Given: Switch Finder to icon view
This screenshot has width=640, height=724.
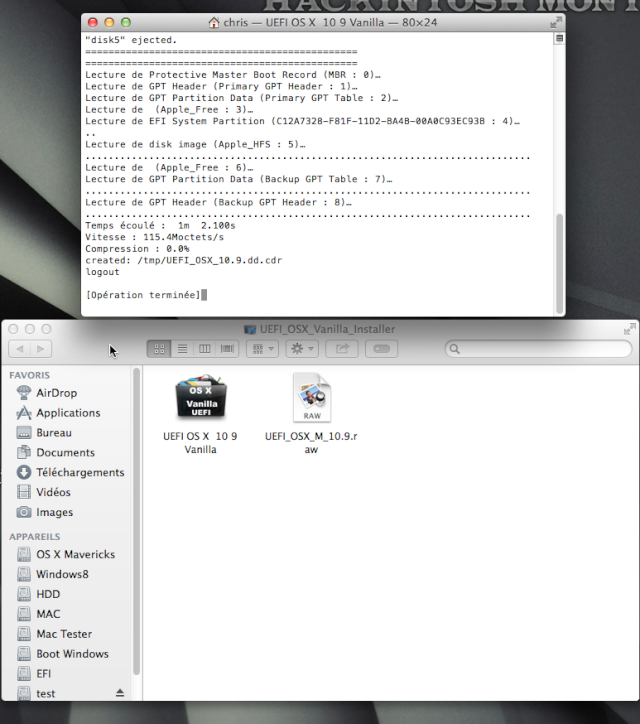Looking at the screenshot, I should point(159,349).
